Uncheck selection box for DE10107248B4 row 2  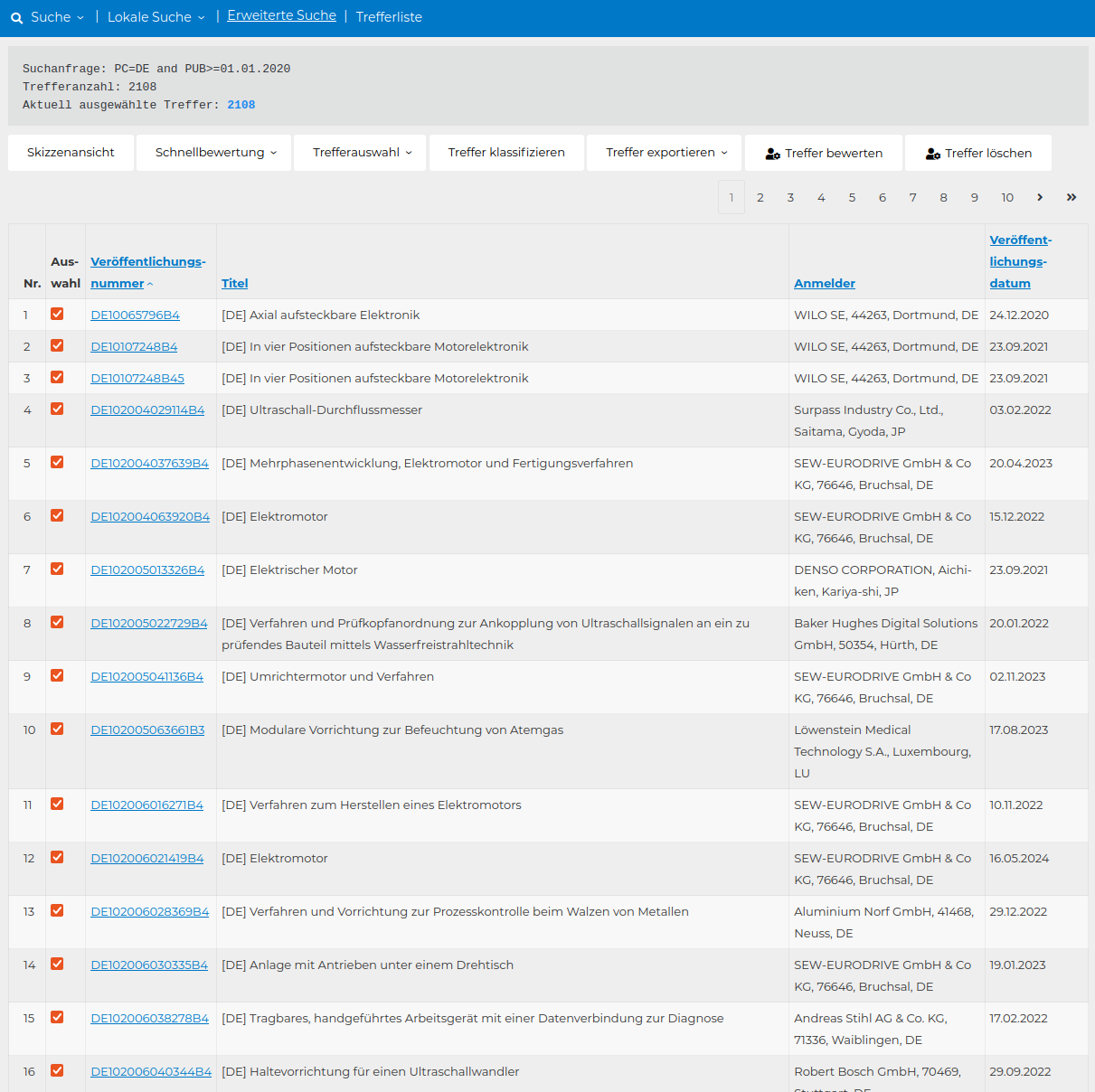[57, 345]
